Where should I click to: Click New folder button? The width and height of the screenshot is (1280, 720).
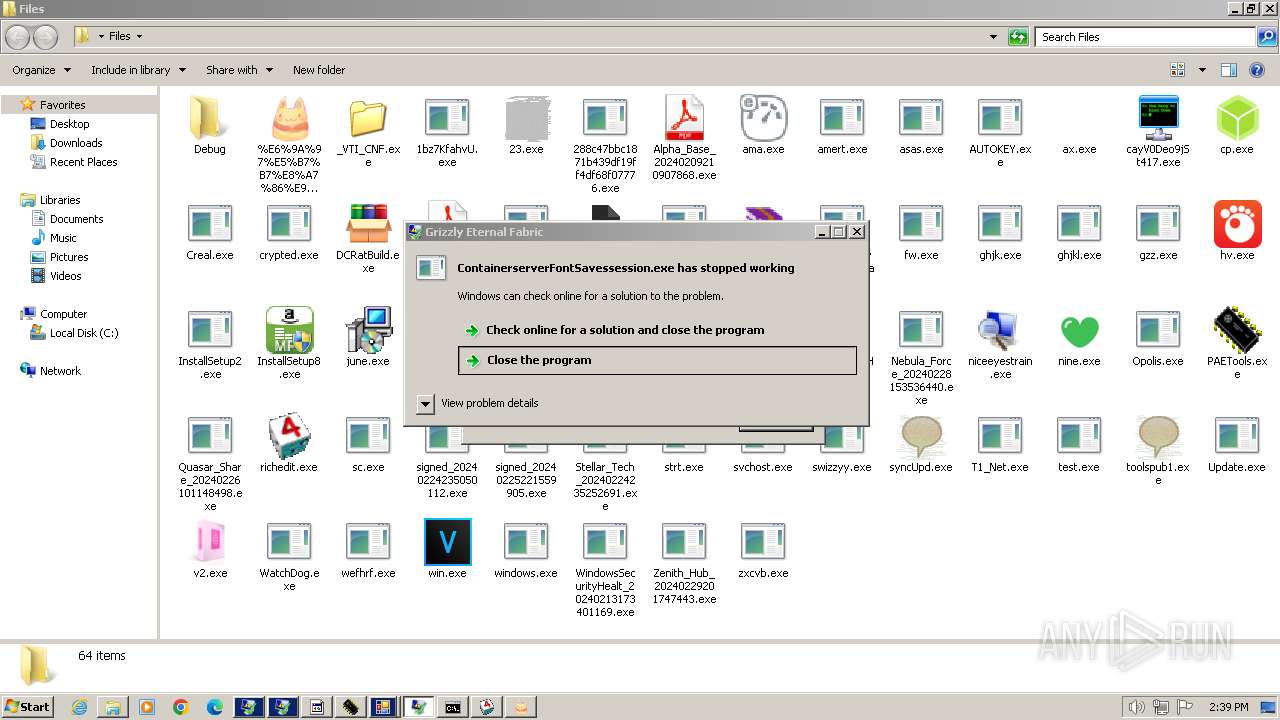click(319, 70)
